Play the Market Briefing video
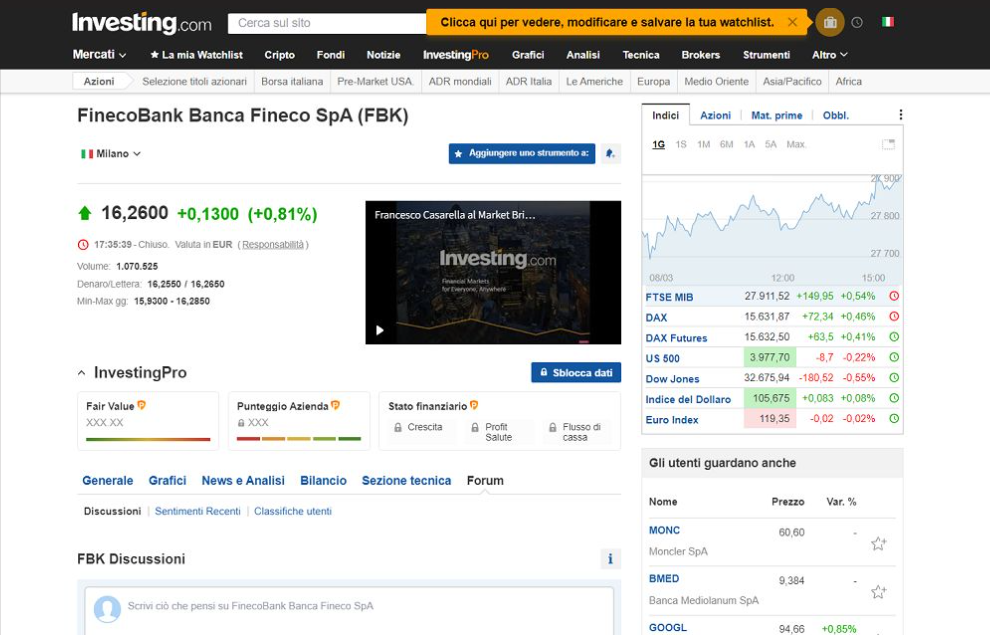Screen dimensions: 990x635 [x=379, y=330]
